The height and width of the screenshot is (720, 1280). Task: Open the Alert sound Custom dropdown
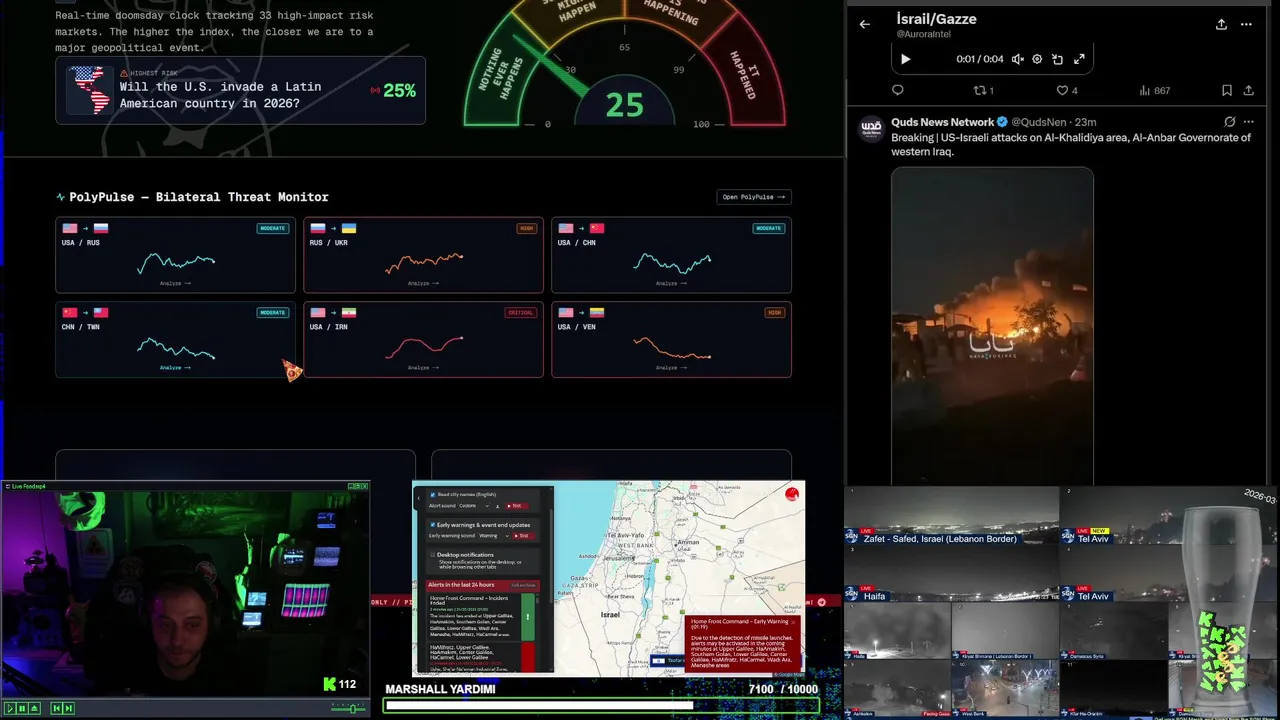(474, 506)
